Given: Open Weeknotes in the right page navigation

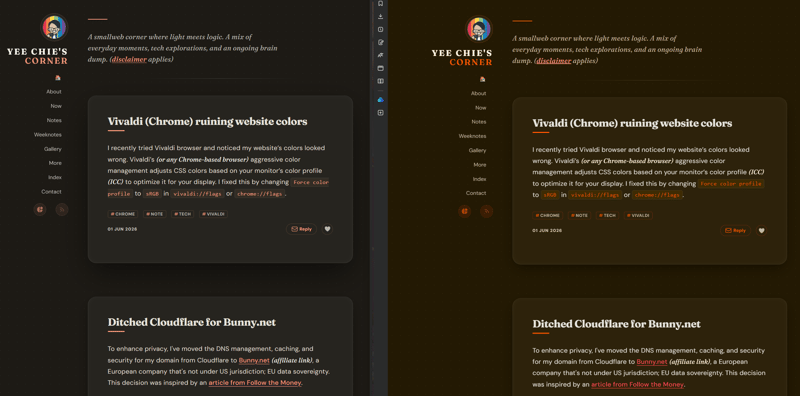Looking at the screenshot, I should pyautogui.click(x=472, y=136).
